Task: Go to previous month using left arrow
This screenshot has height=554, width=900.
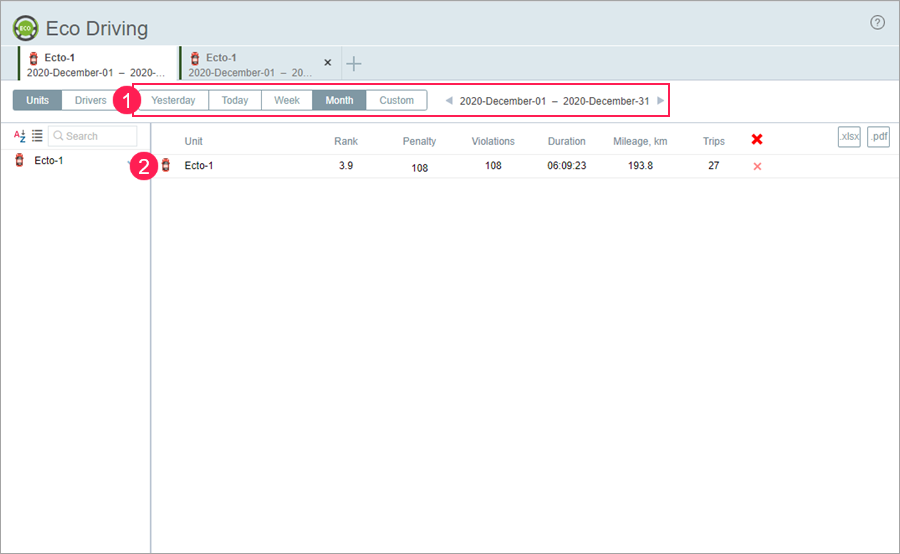Action: click(x=448, y=100)
